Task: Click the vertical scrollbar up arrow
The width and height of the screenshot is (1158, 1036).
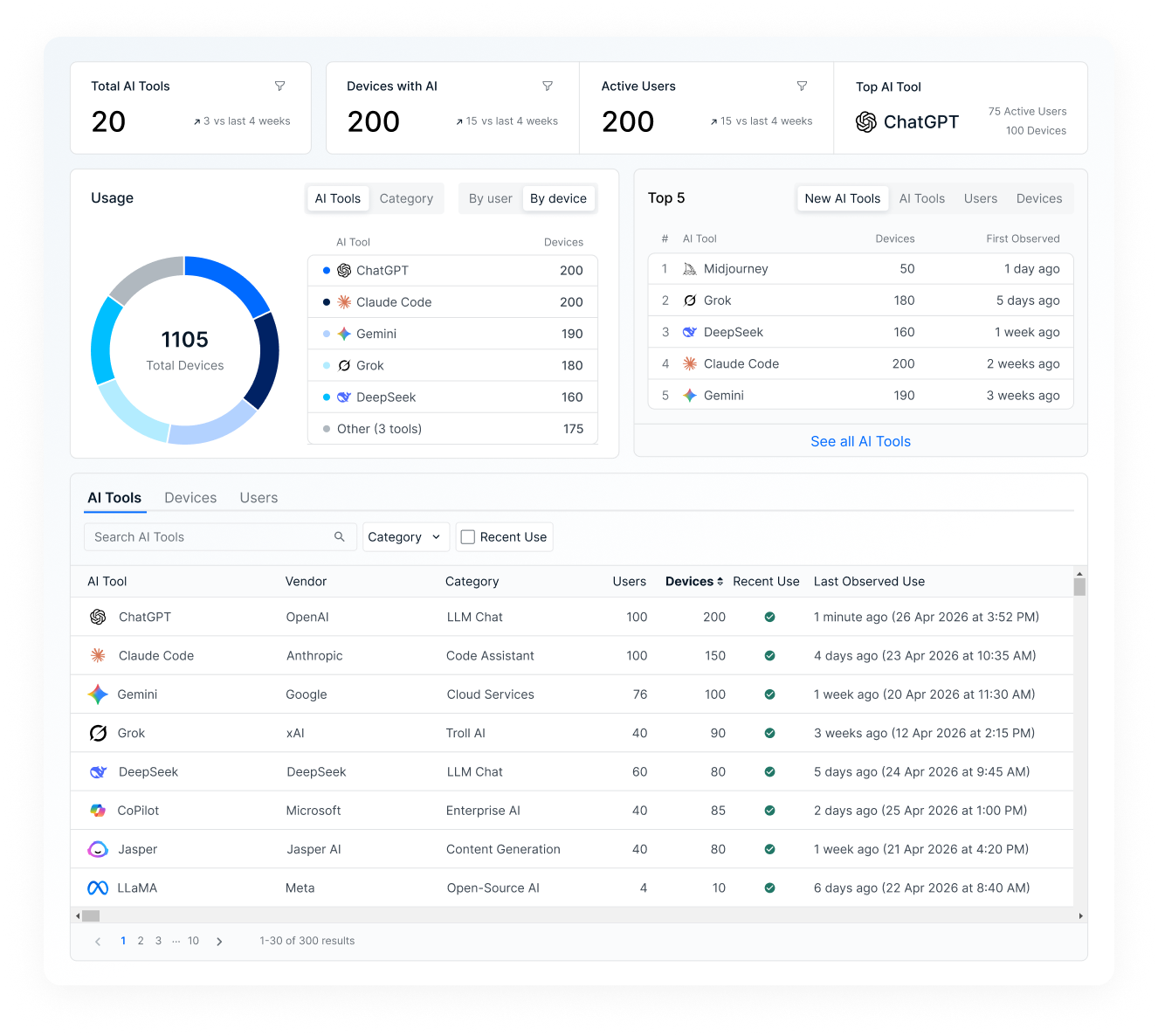Action: [1080, 574]
